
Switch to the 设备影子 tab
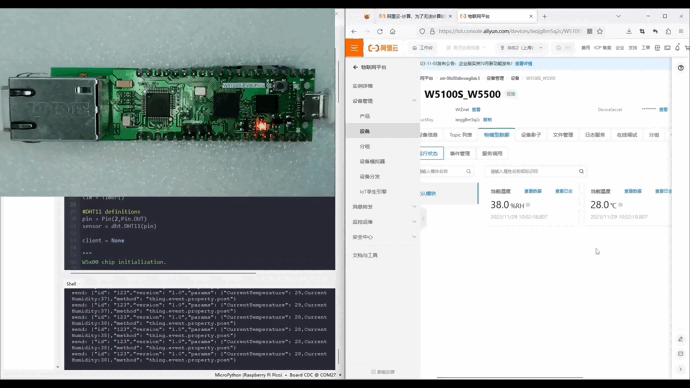(531, 135)
